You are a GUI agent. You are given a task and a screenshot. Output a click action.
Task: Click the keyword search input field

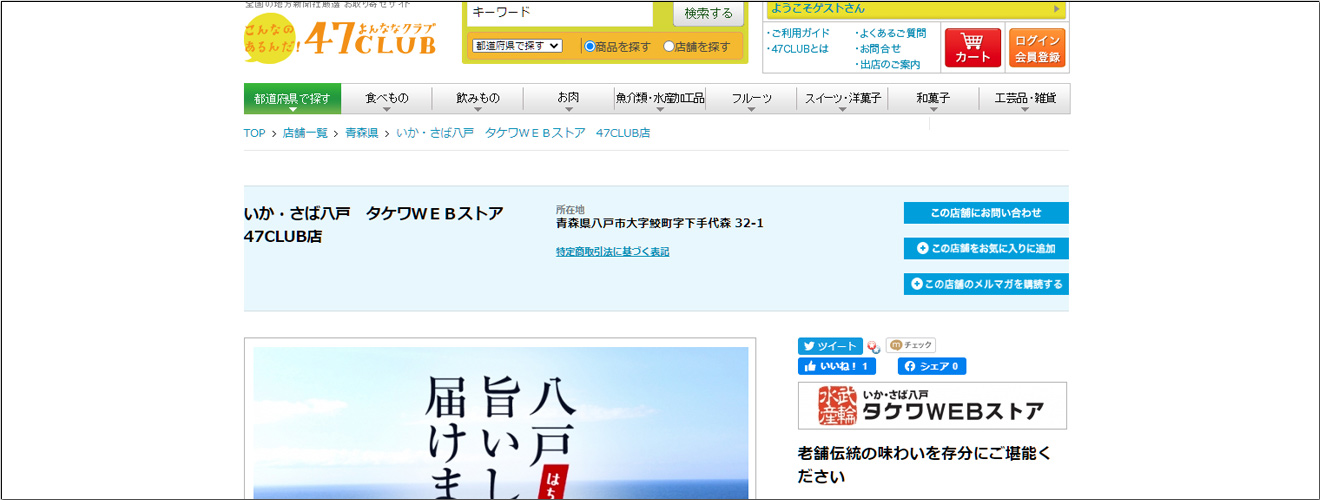(560, 13)
